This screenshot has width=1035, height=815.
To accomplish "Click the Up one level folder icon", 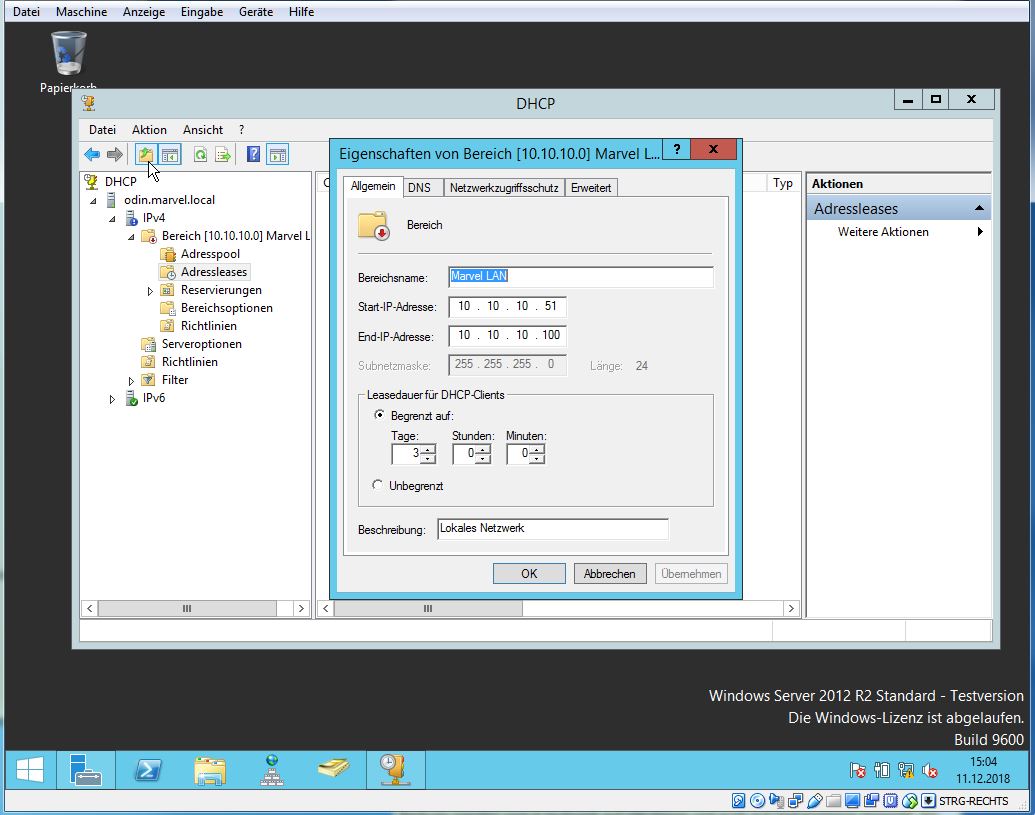I will (x=145, y=154).
